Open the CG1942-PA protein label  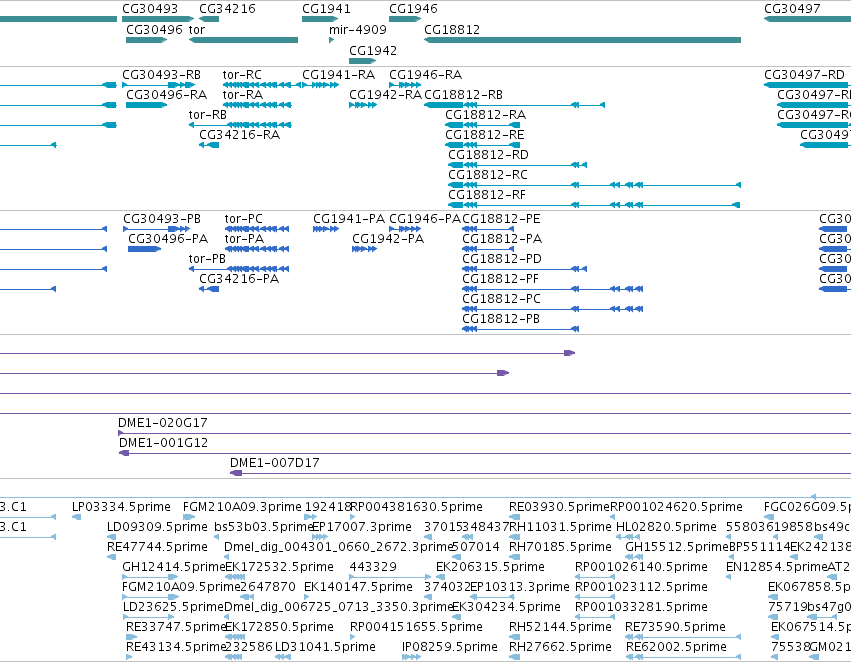tap(388, 239)
